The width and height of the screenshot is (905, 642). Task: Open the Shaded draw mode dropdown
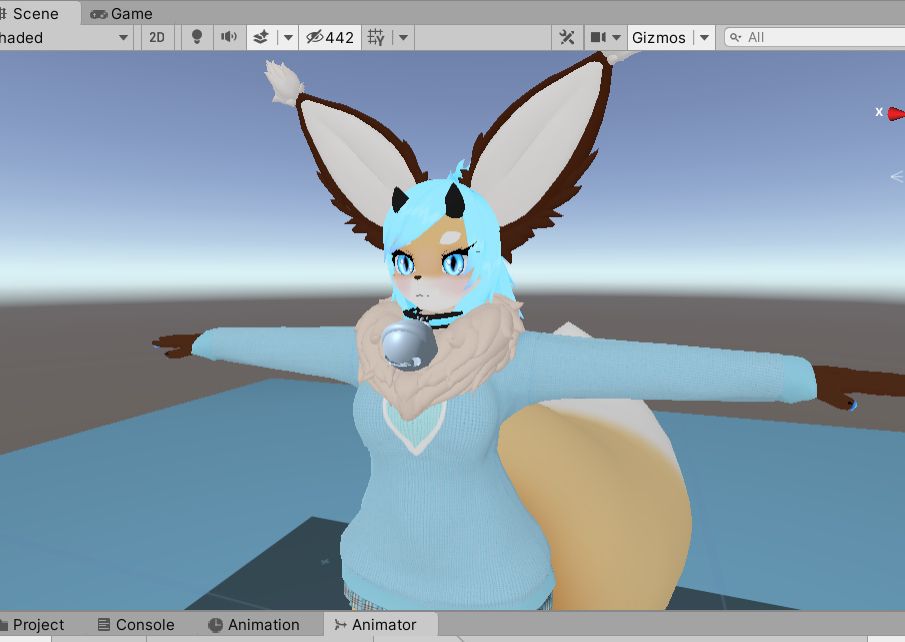65,38
